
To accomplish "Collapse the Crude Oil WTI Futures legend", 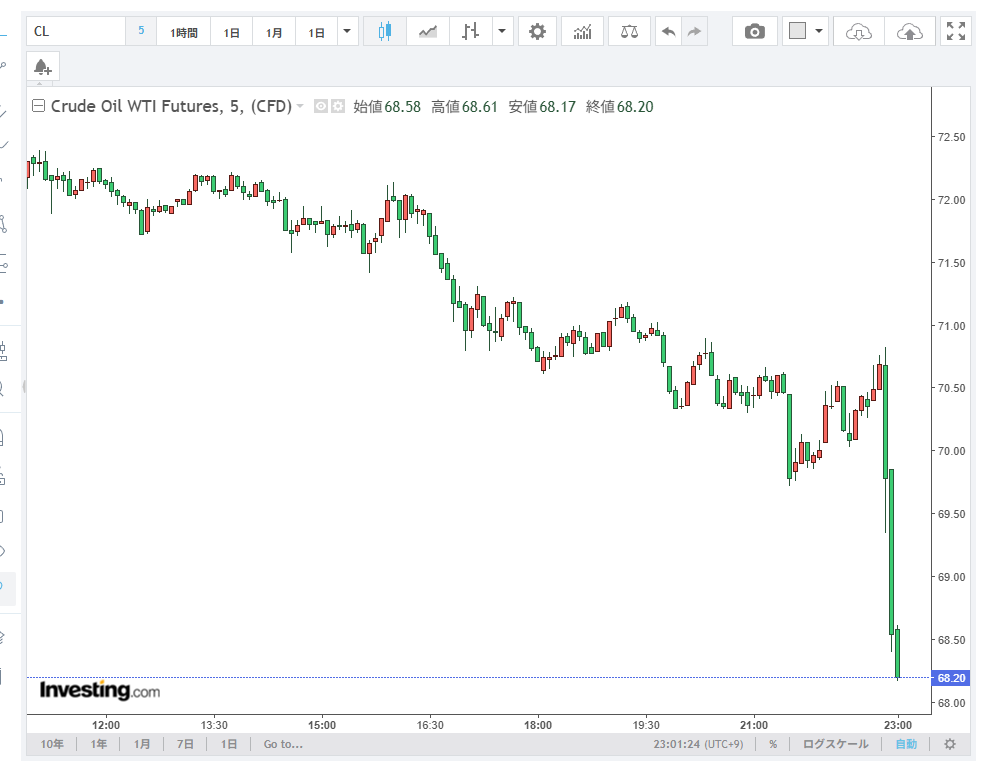I will pyautogui.click(x=39, y=106).
